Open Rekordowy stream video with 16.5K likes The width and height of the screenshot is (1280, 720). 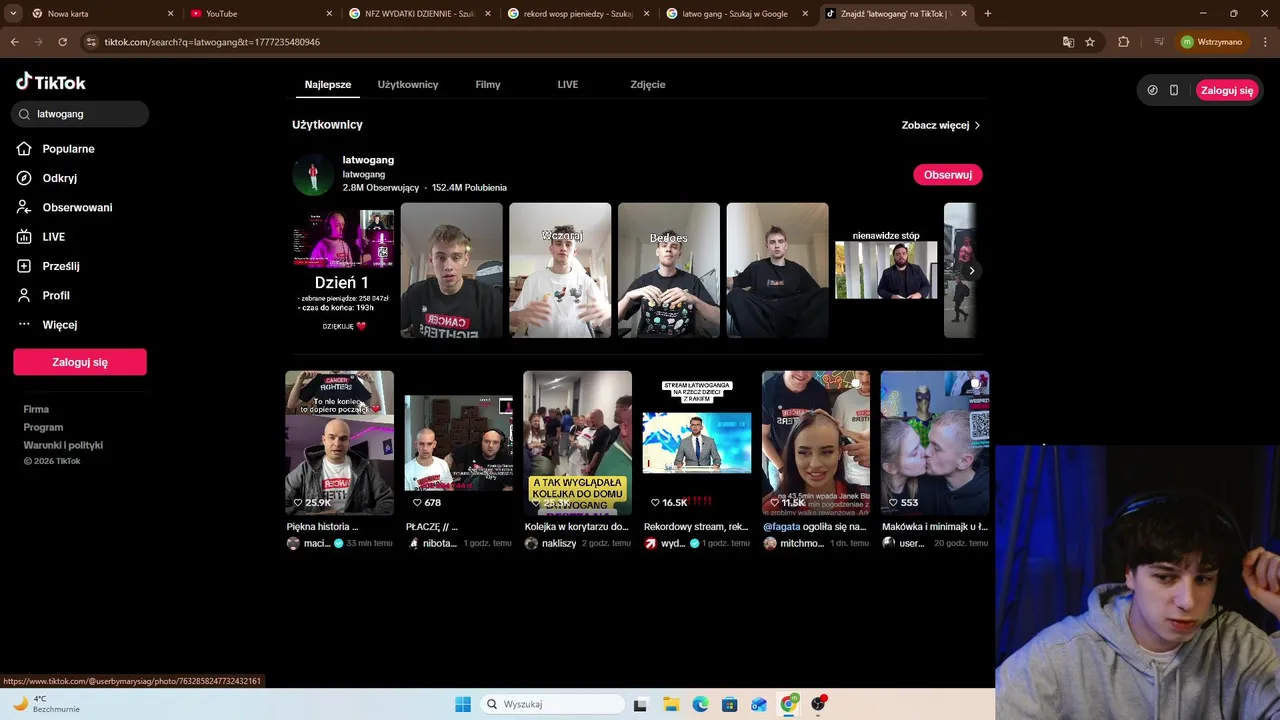click(697, 443)
